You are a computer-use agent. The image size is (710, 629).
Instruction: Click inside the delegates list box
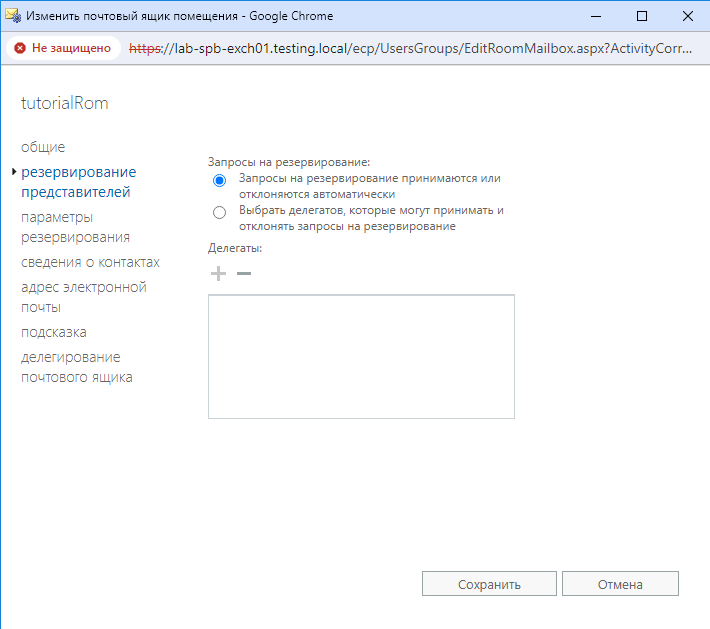361,356
